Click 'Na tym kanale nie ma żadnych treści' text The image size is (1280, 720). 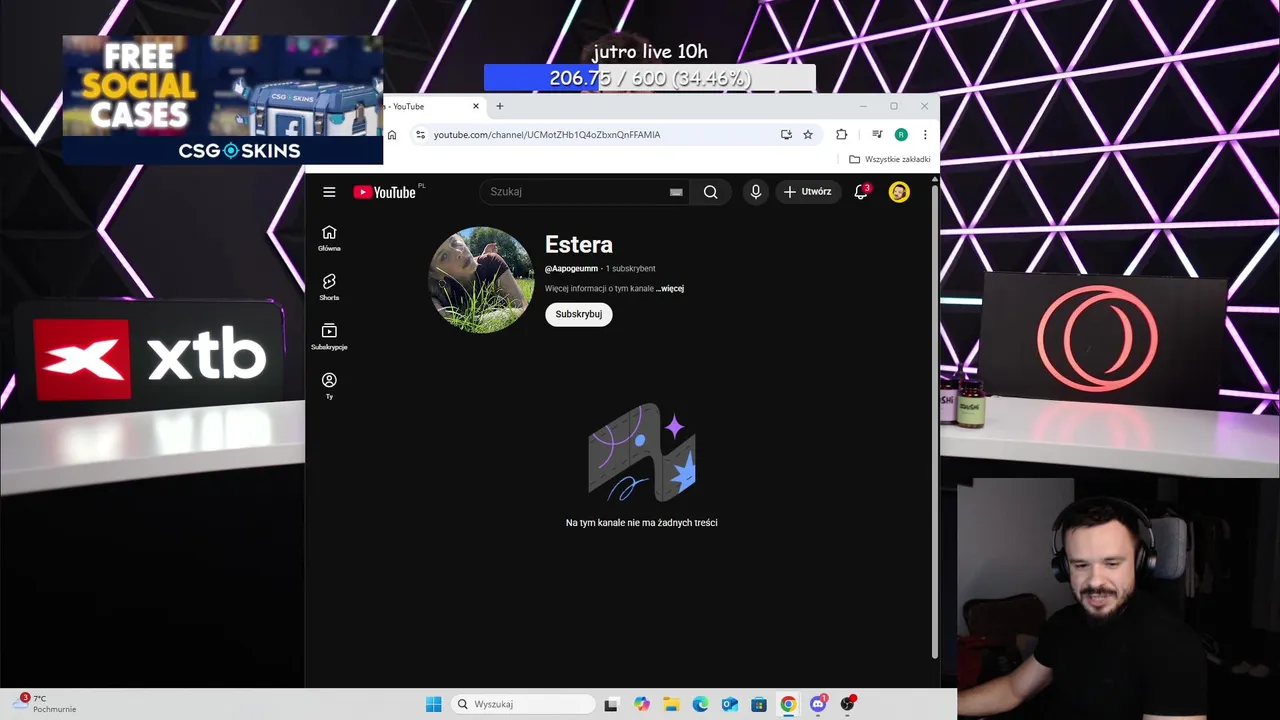[x=641, y=523]
